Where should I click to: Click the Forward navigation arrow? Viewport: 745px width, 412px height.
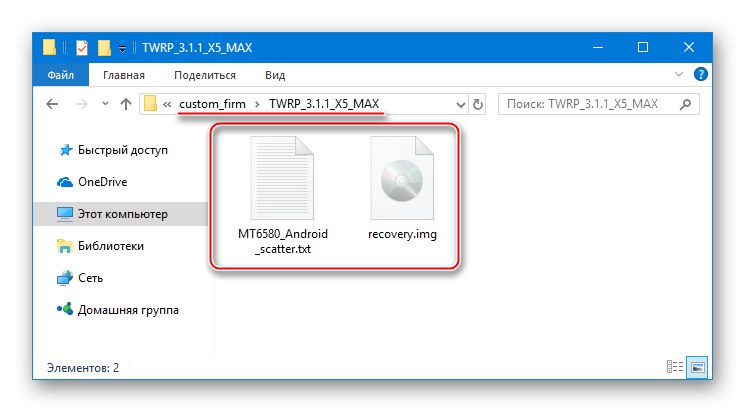[82, 104]
